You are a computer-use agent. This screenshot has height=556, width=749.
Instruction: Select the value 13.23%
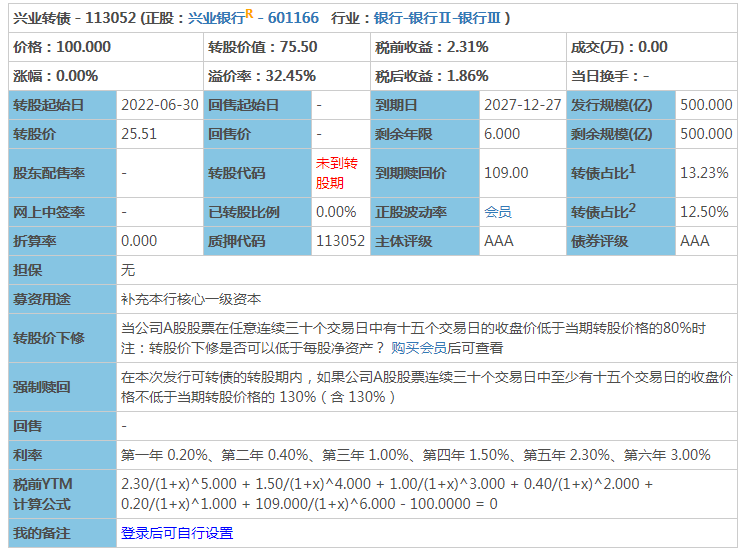704,173
